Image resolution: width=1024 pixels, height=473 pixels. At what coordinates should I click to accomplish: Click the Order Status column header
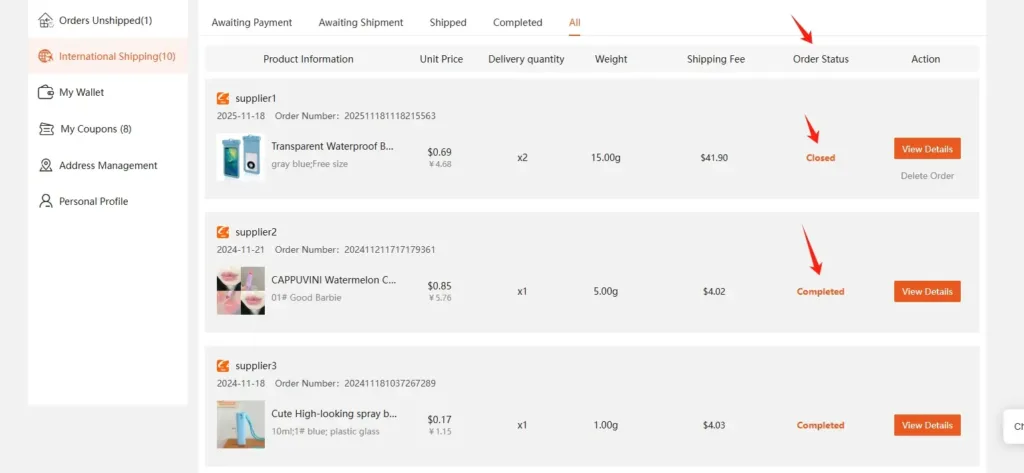pyautogui.click(x=821, y=59)
